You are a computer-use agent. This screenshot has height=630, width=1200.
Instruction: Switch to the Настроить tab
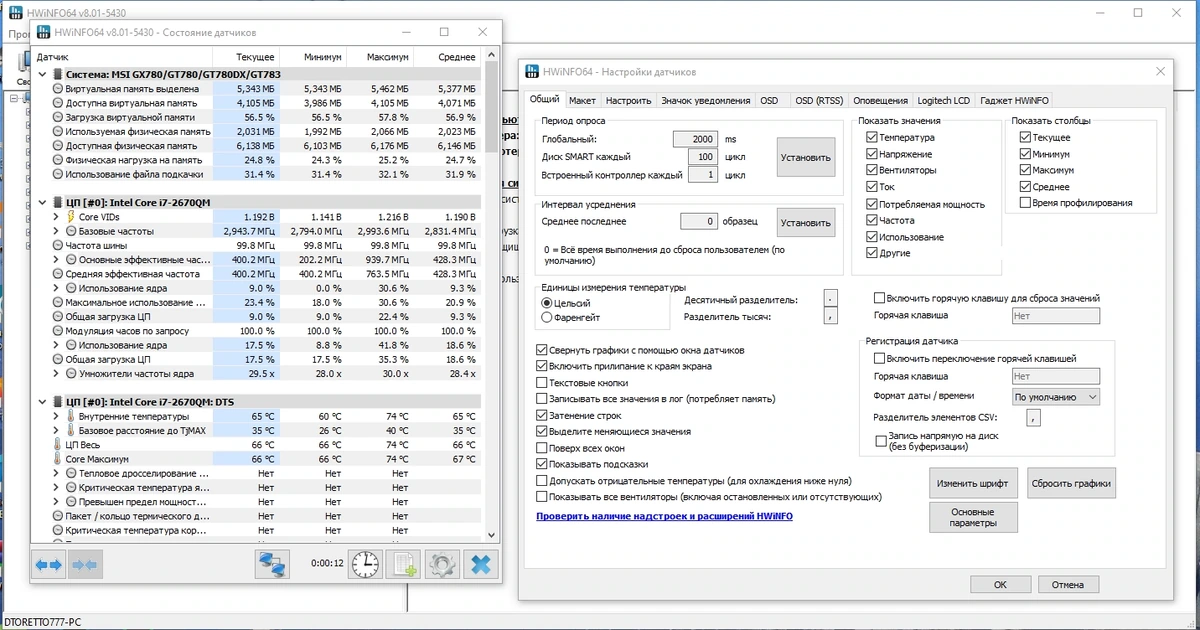pos(628,101)
